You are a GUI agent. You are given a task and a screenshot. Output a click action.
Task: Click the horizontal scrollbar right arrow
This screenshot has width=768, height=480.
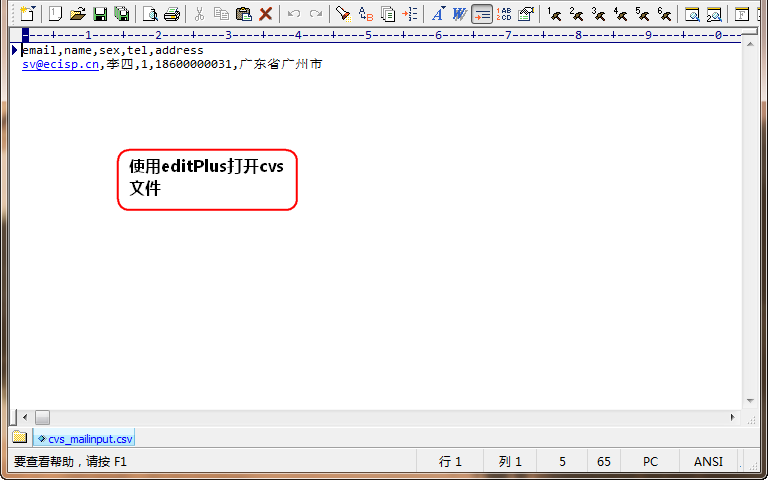(733, 417)
